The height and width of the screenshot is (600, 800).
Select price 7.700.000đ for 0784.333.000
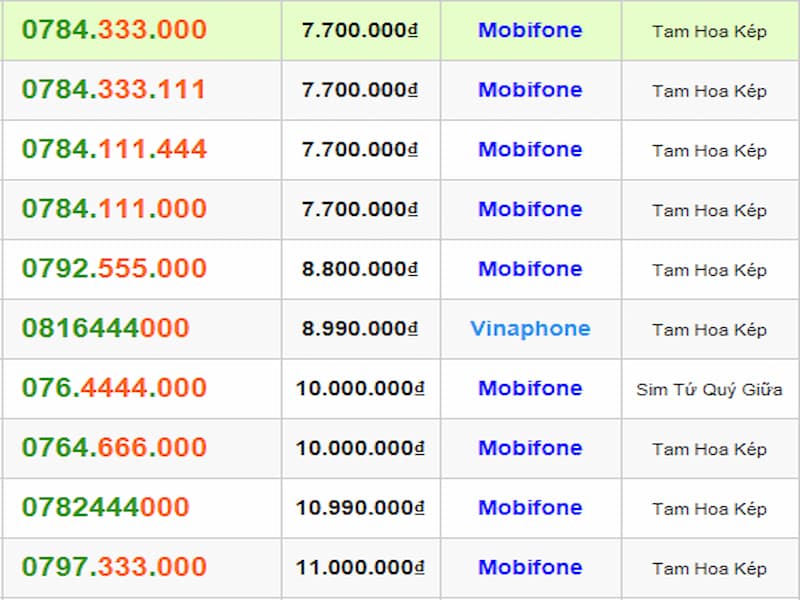(360, 30)
